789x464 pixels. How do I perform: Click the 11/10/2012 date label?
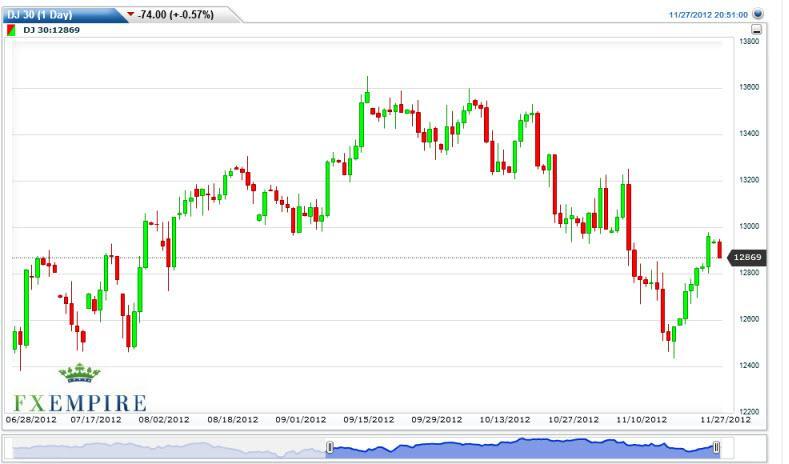(x=642, y=419)
